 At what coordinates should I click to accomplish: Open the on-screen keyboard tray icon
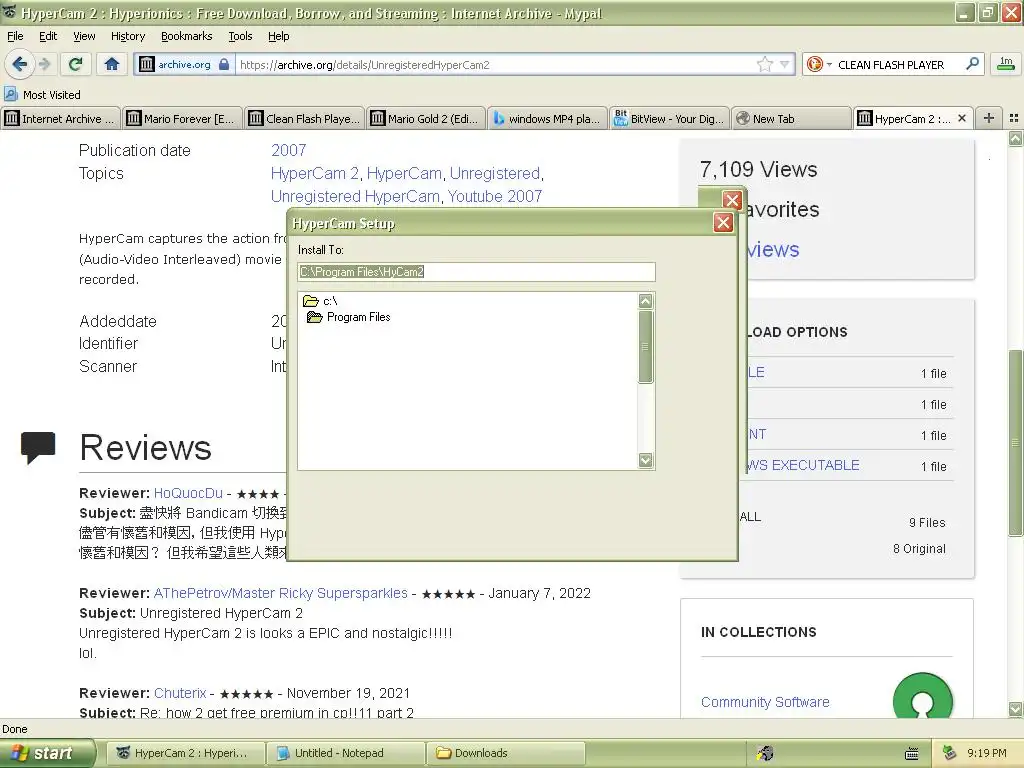coord(912,754)
